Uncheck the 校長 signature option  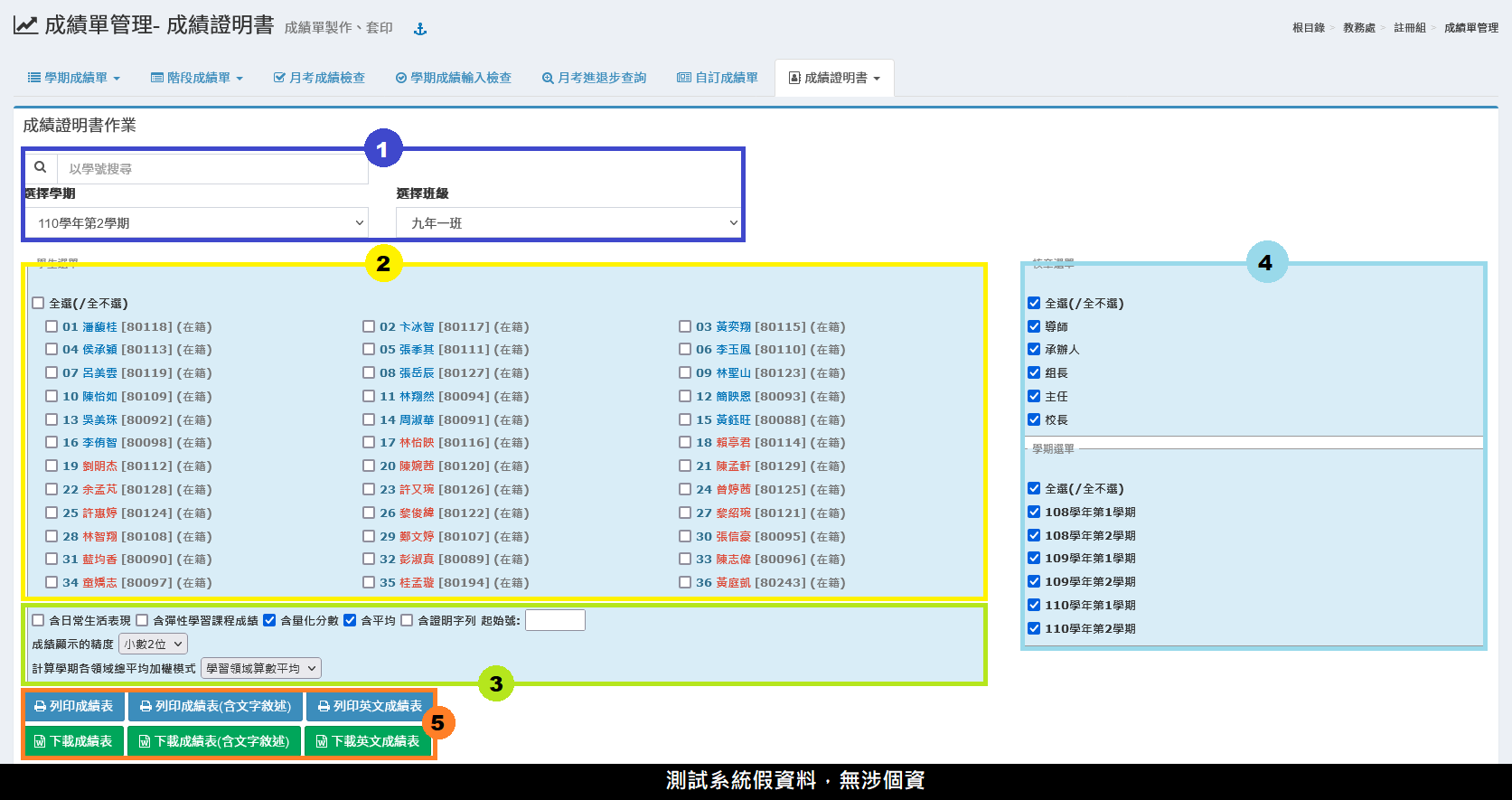pos(1034,419)
